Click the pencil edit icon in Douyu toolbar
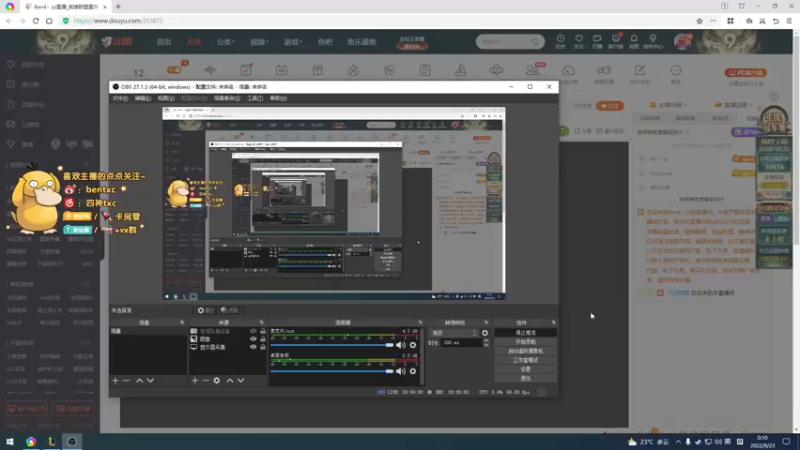This screenshot has height=450, width=800. point(640,70)
